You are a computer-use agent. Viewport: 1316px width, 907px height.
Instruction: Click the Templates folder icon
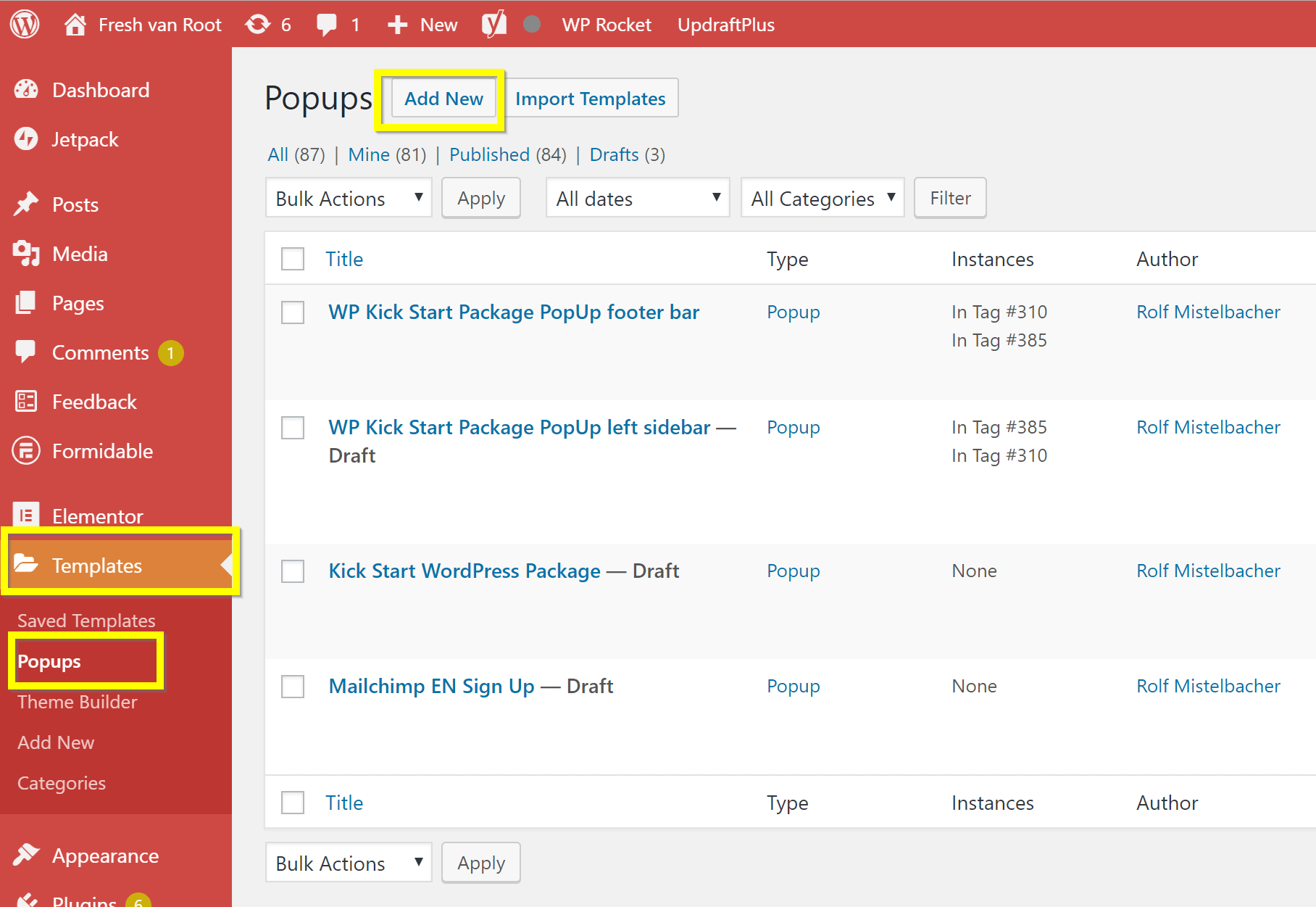click(26, 563)
